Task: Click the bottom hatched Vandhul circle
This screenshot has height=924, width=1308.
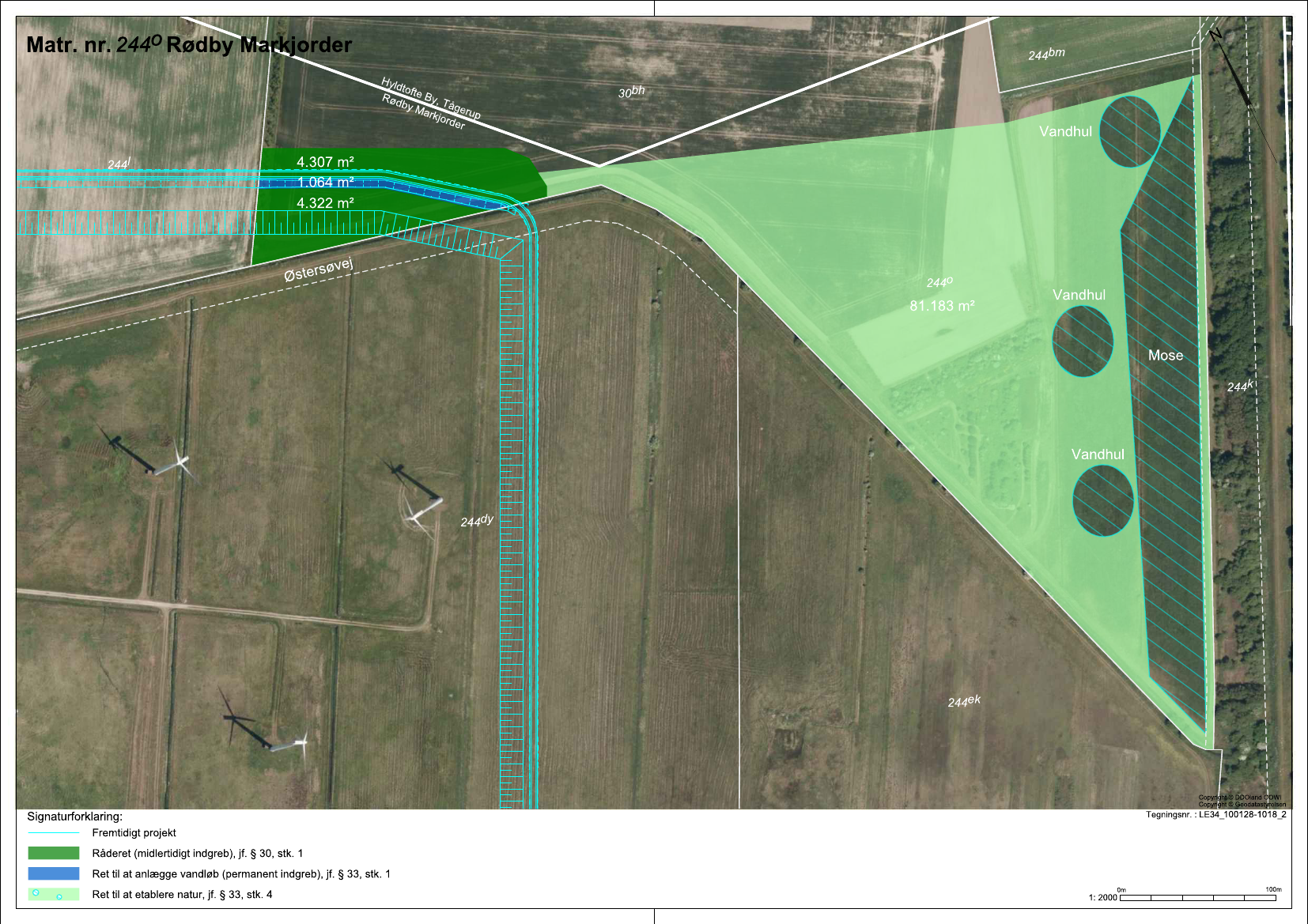Action: point(1102,500)
